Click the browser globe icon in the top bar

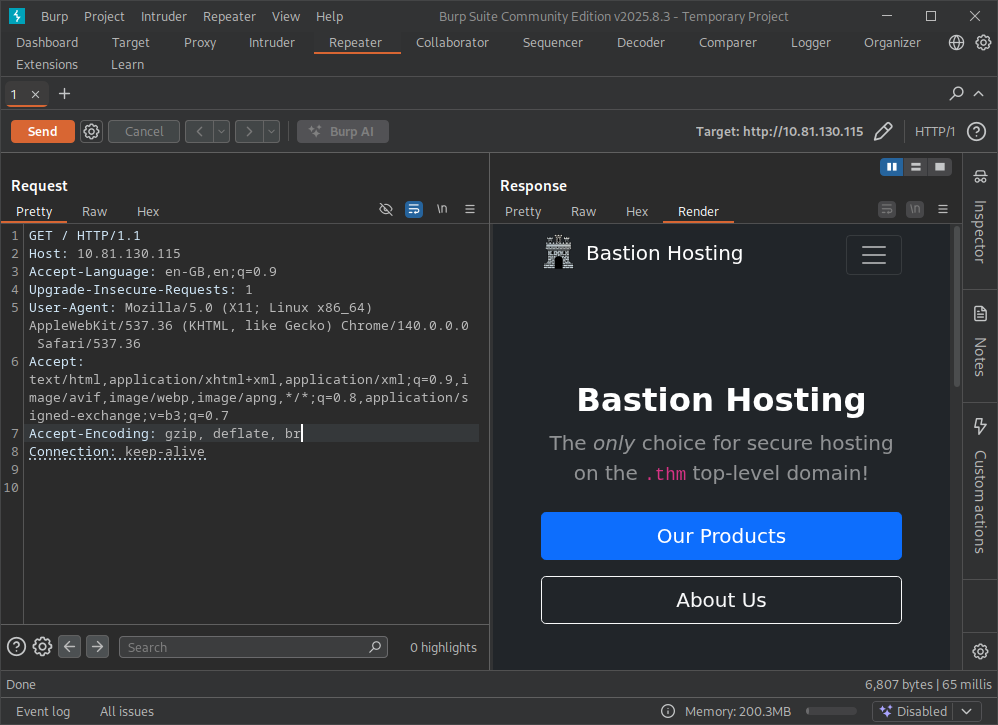(x=957, y=43)
